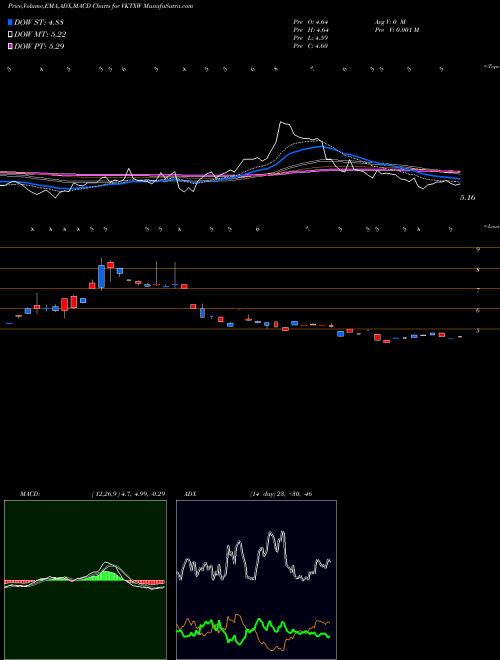Click the ADX '(14 day) 28, +30, -46' values
This screenshot has height=660, width=500.
point(280,494)
